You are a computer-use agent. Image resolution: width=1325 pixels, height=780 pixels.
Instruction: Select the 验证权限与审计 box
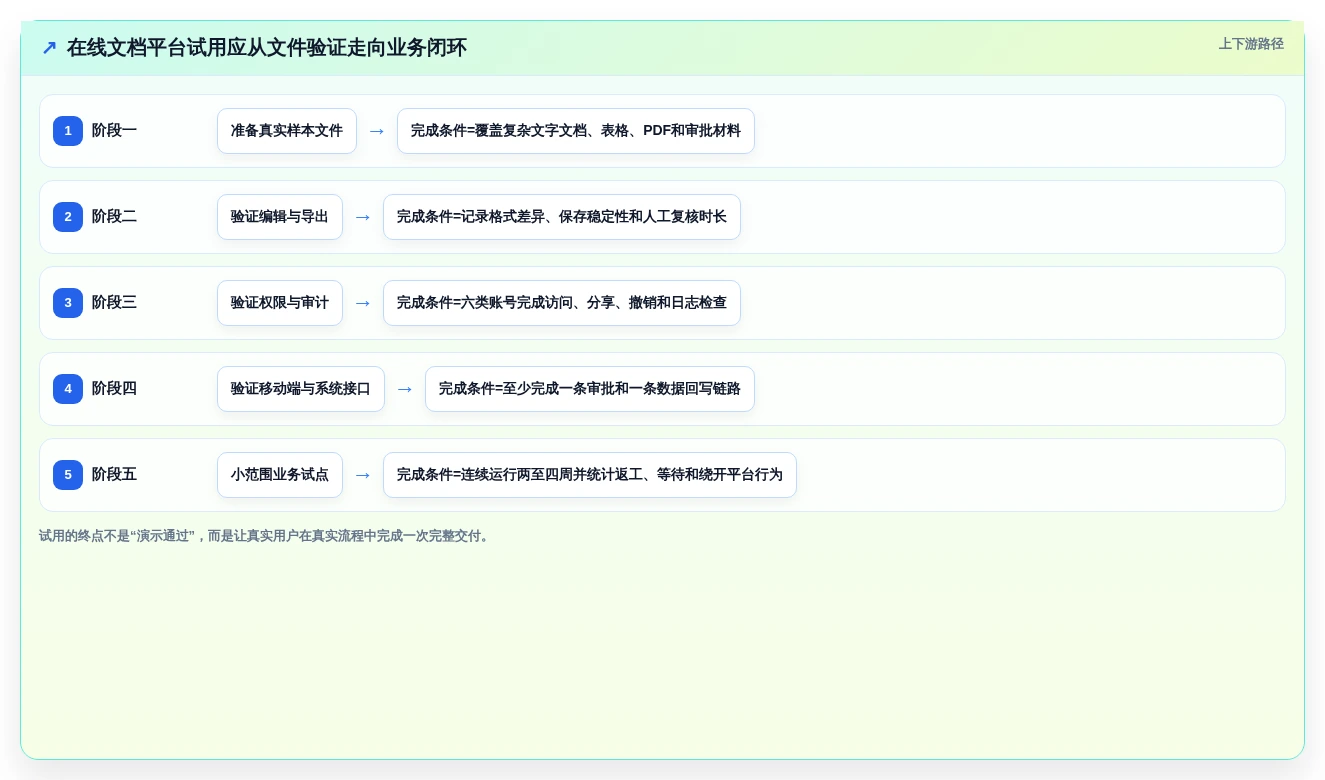point(280,303)
